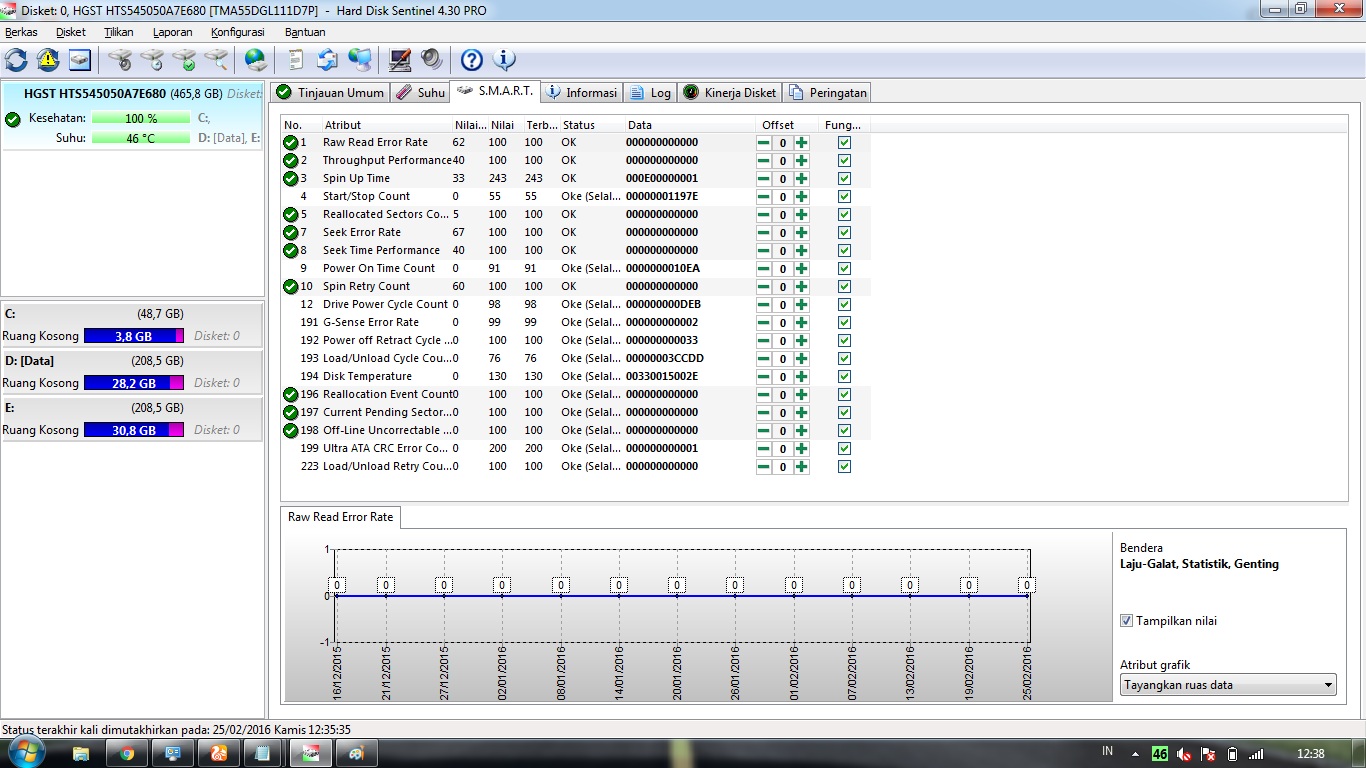
Task: Select the Current Pending Sector attribute row
Action: point(576,412)
